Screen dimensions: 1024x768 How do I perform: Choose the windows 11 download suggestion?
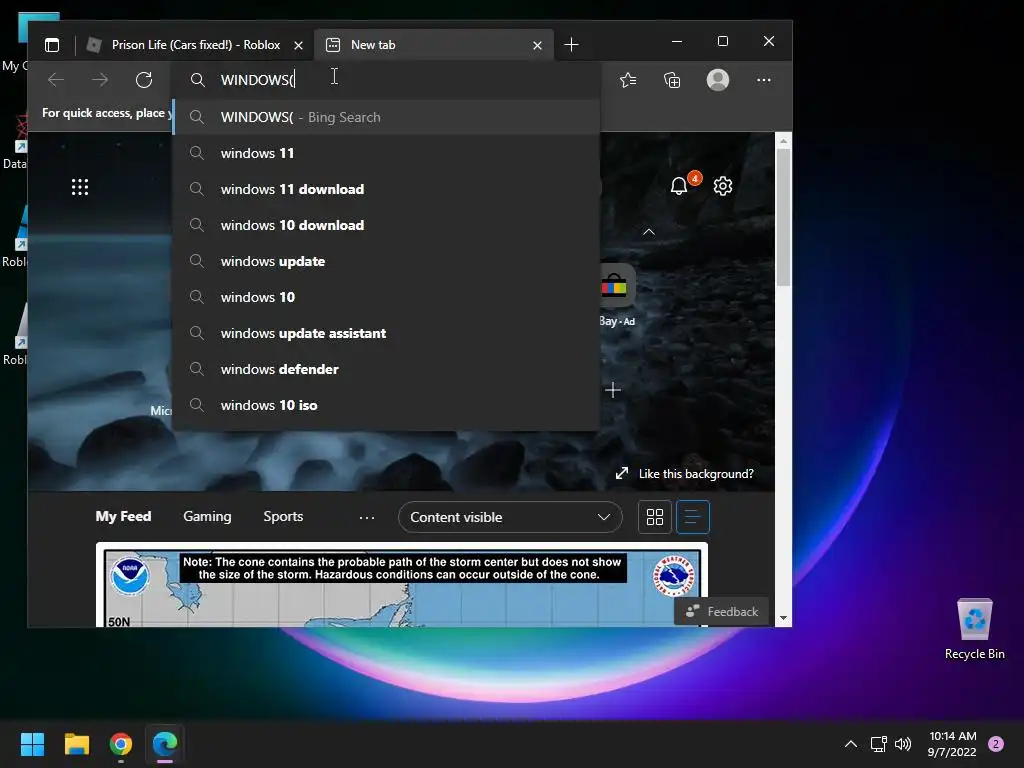(387, 189)
